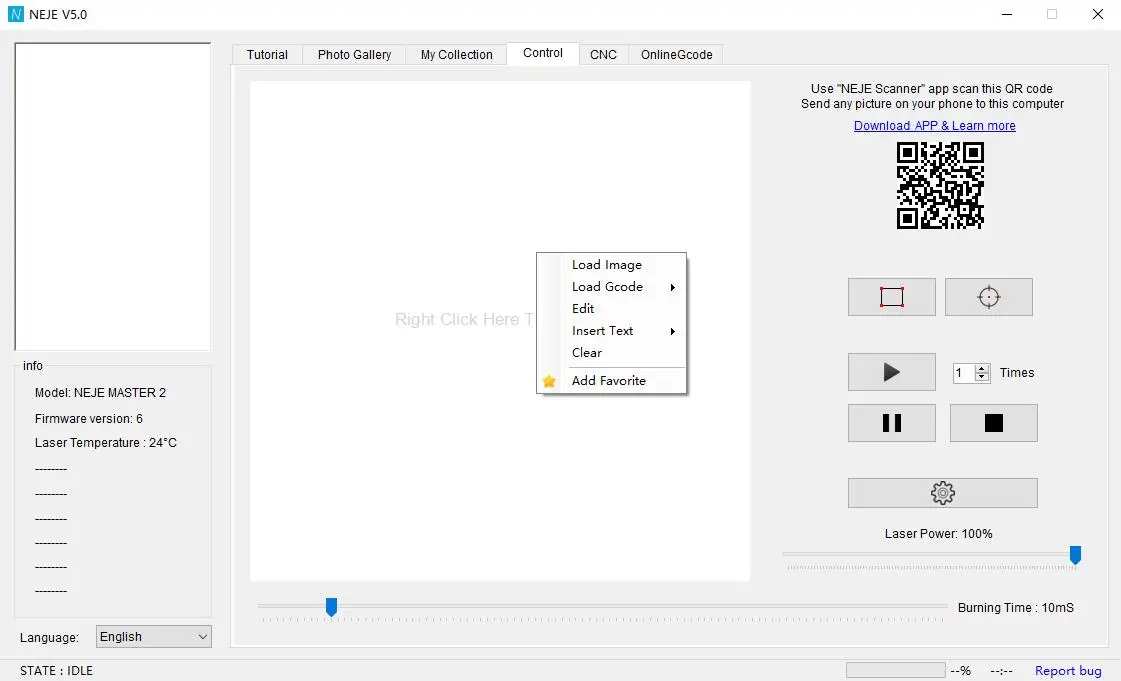This screenshot has height=681, width=1121.
Task: Switch to the My Collection tab
Action: [456, 55]
